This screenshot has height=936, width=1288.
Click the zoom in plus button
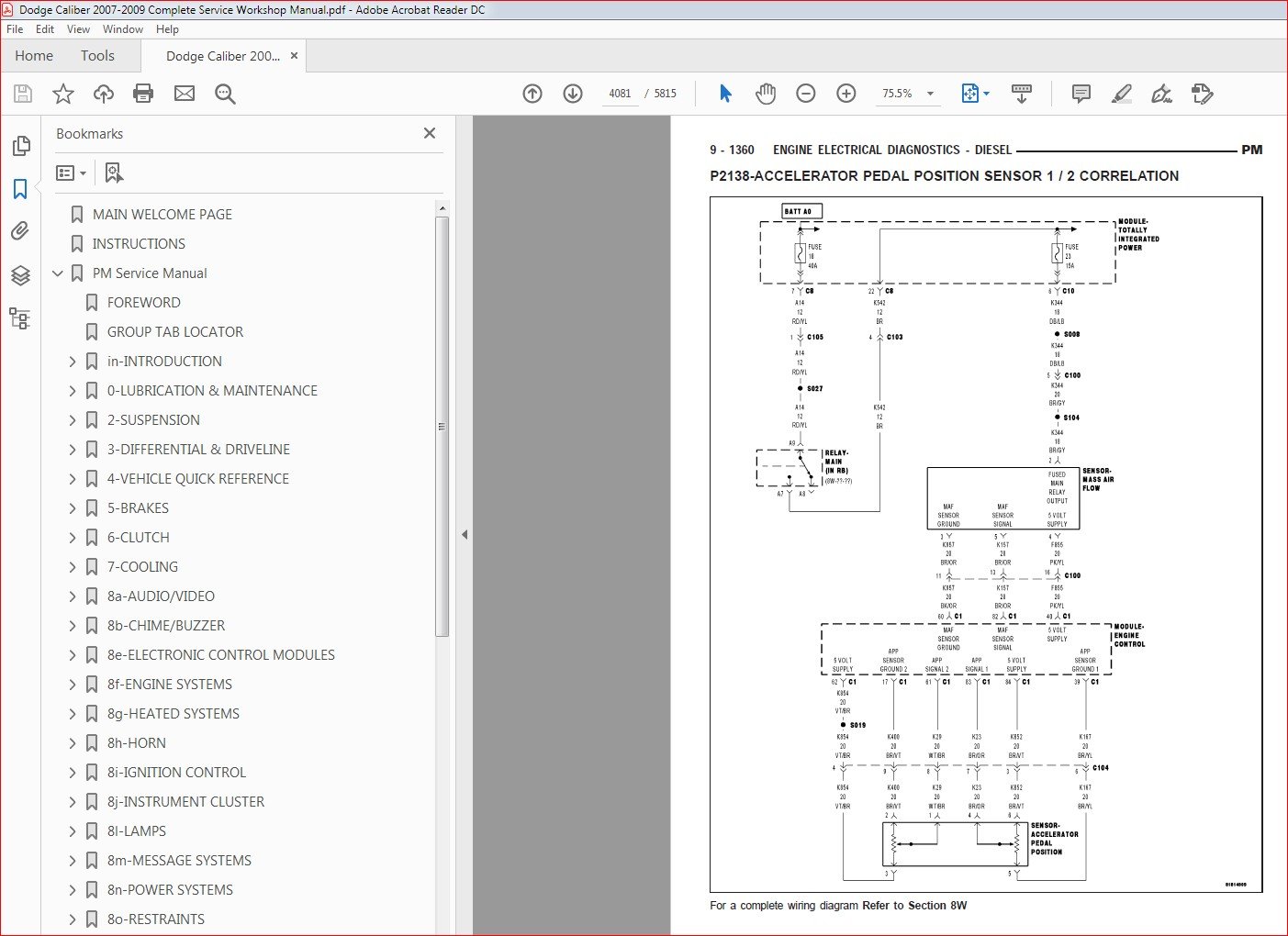[846, 94]
